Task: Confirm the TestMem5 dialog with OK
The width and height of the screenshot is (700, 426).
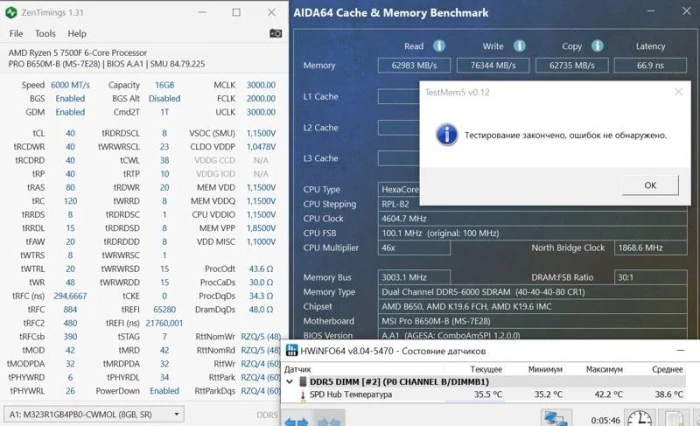Action: click(x=650, y=185)
